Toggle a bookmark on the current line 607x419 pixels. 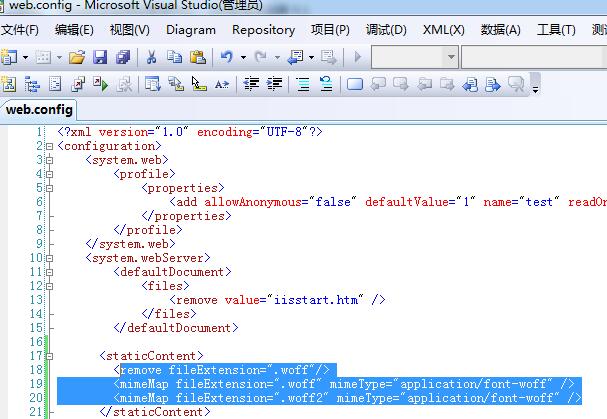point(355,84)
